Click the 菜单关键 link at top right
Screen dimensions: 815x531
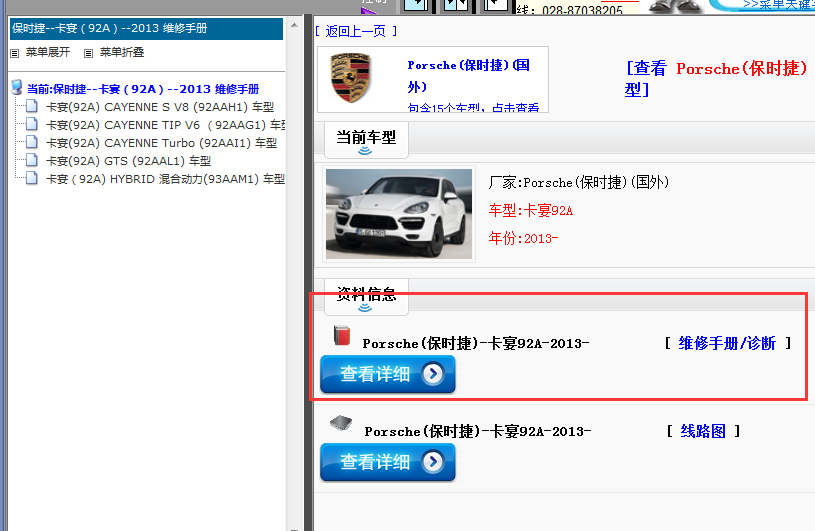778,5
